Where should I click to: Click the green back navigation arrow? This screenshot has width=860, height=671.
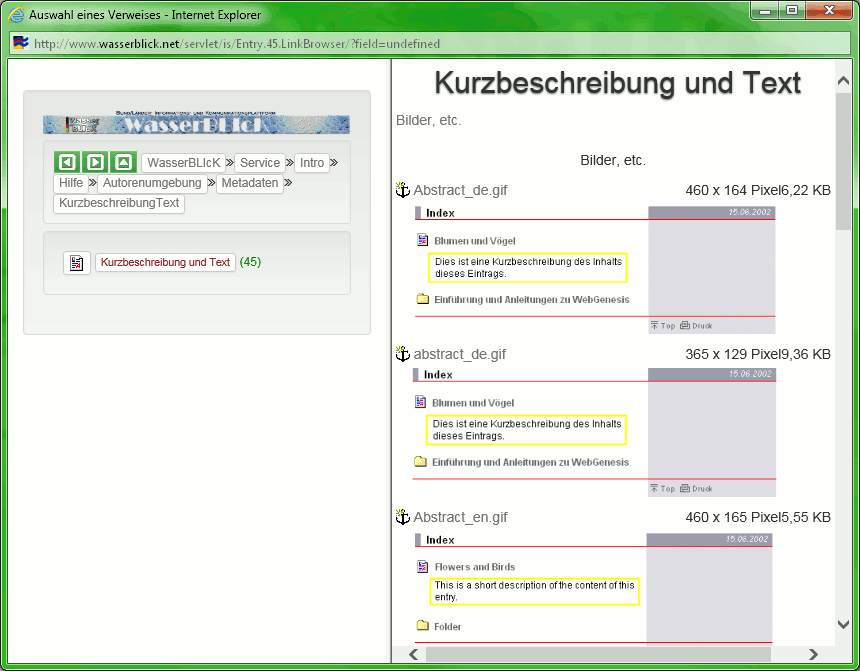click(67, 162)
